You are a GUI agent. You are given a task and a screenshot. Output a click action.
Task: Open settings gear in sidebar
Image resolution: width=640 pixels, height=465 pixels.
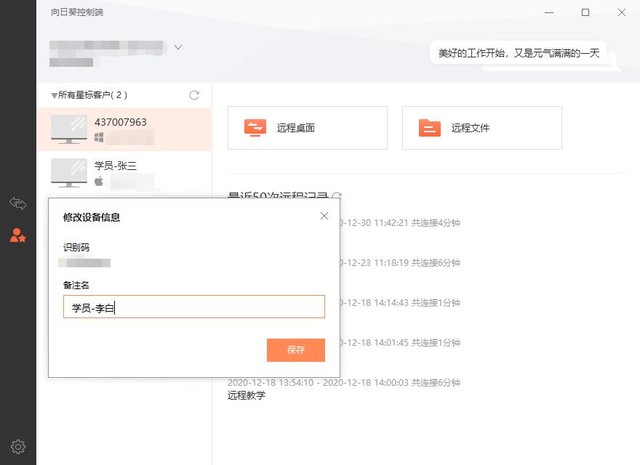(x=18, y=447)
